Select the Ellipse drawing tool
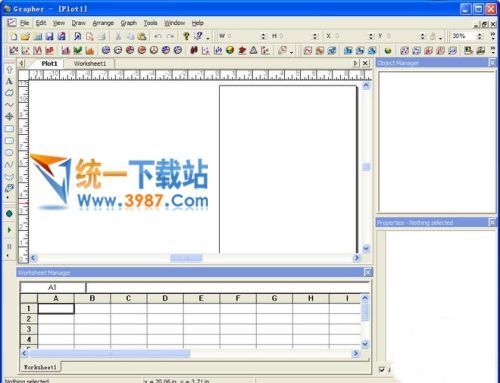 tap(9, 153)
